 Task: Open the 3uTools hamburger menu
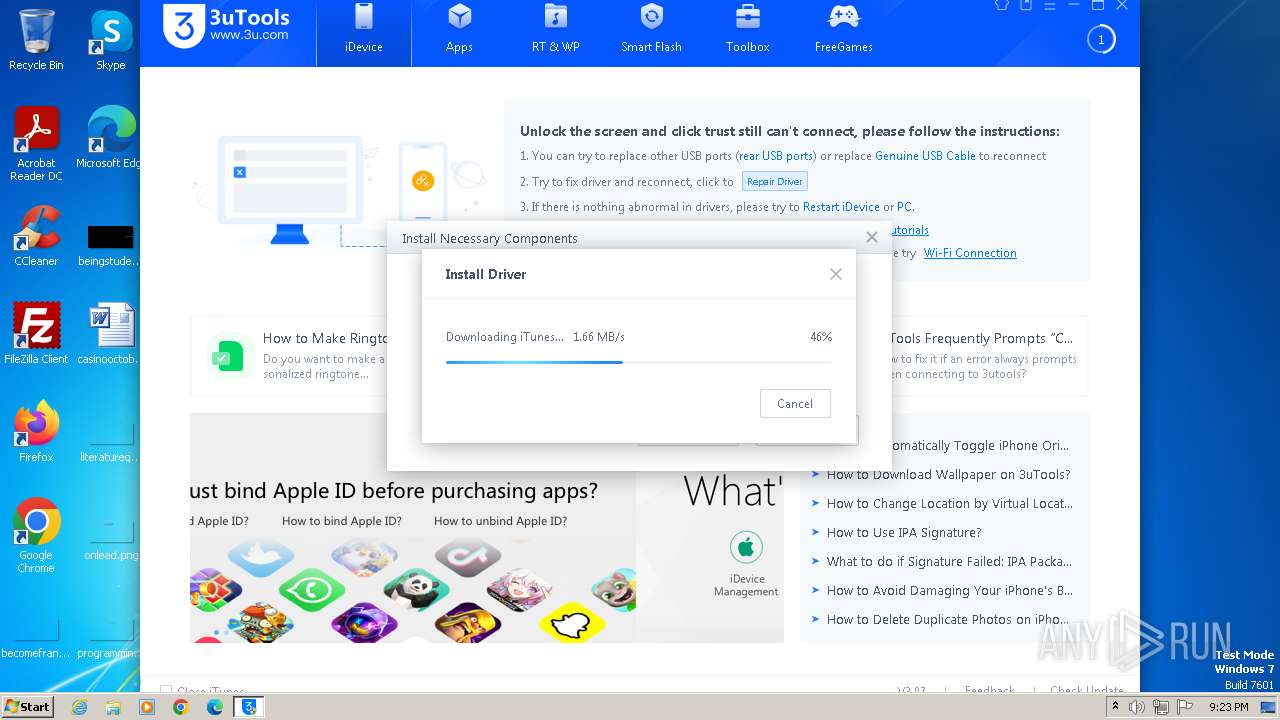click(1050, 5)
